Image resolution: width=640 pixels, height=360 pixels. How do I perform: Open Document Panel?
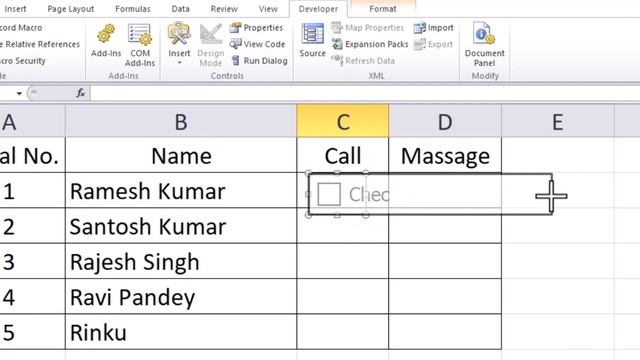point(484,45)
